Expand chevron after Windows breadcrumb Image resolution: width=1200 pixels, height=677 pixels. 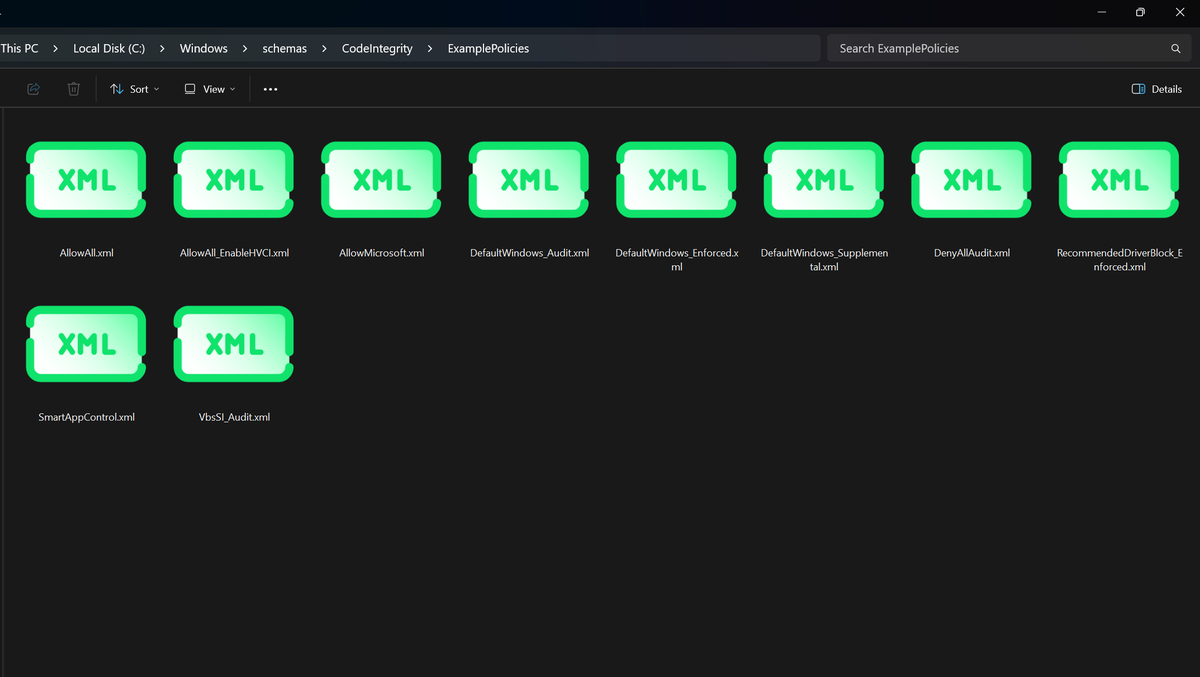pos(245,48)
